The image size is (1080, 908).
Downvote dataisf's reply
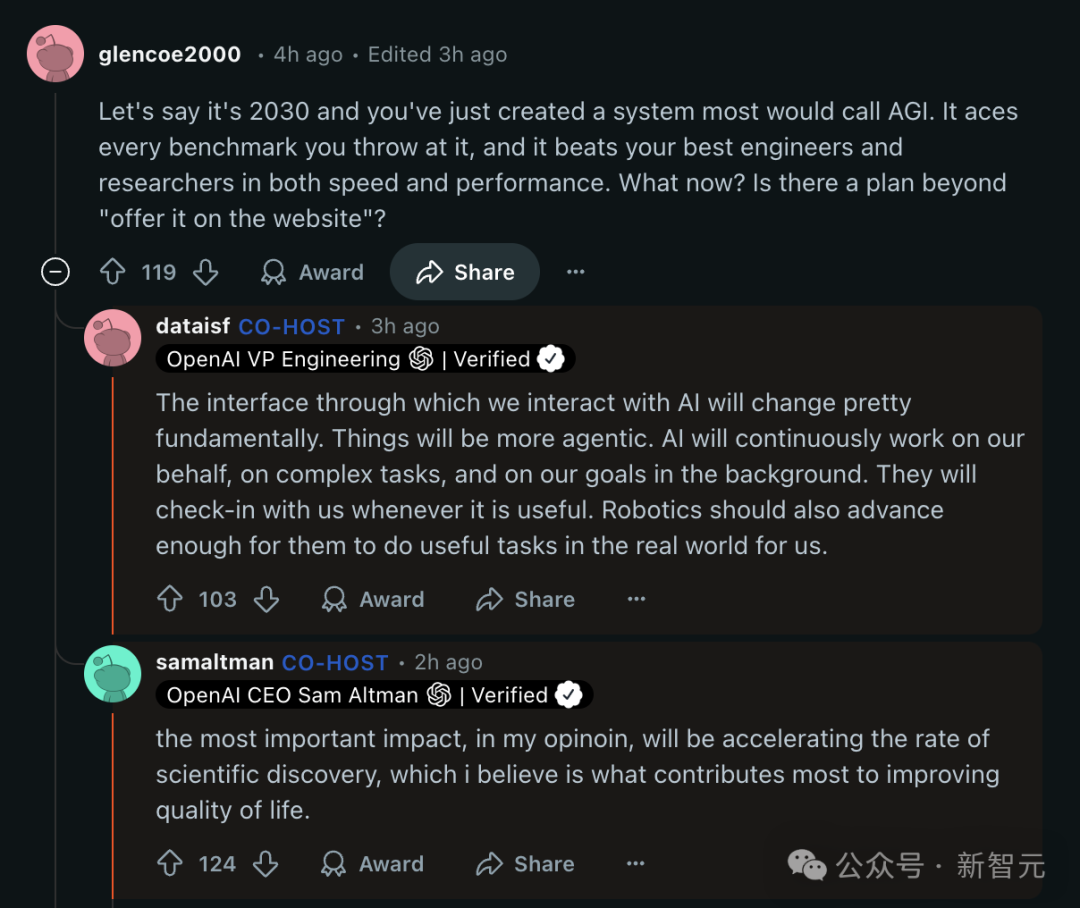(265, 599)
